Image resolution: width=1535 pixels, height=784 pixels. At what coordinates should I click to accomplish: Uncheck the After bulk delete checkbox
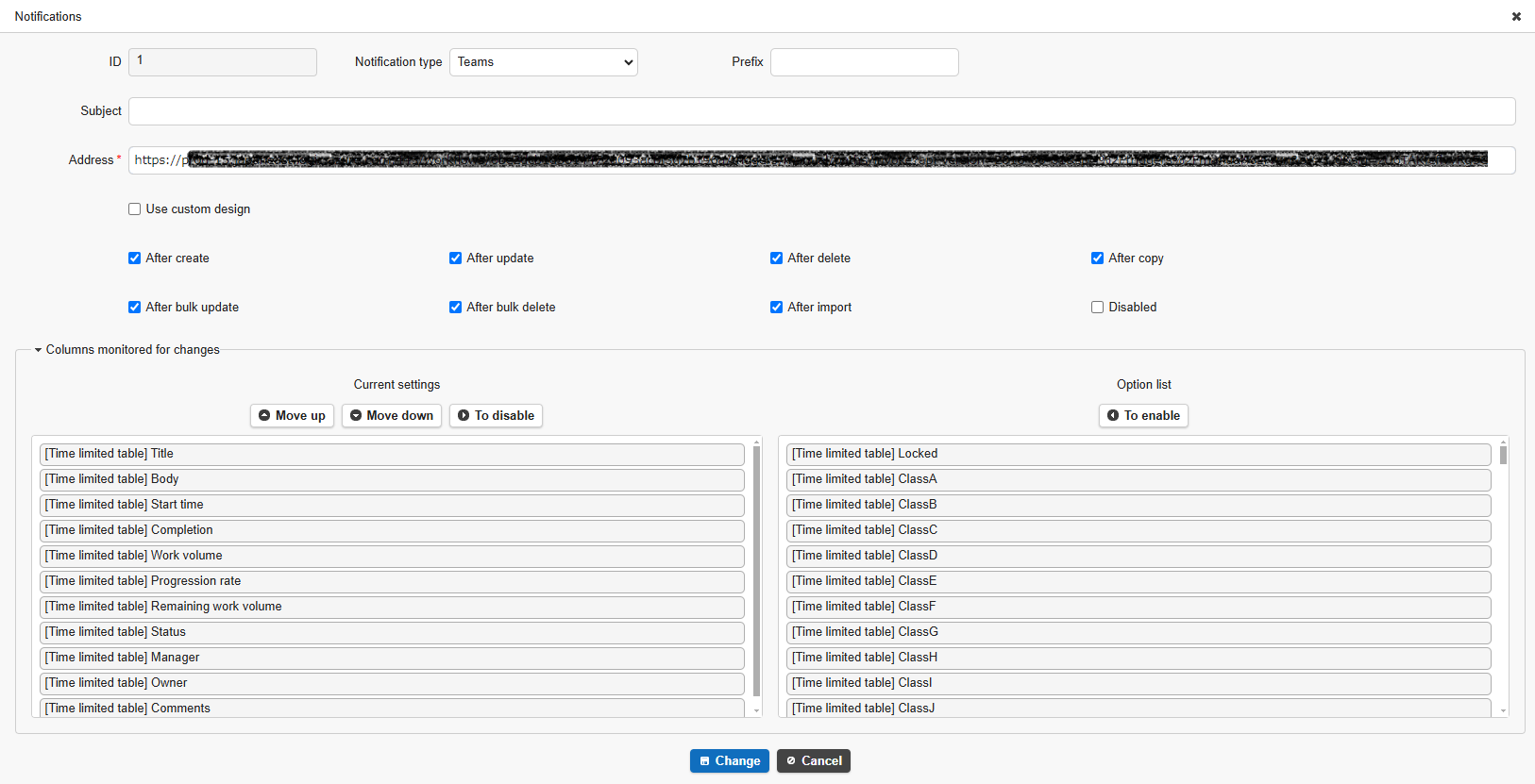tap(455, 308)
